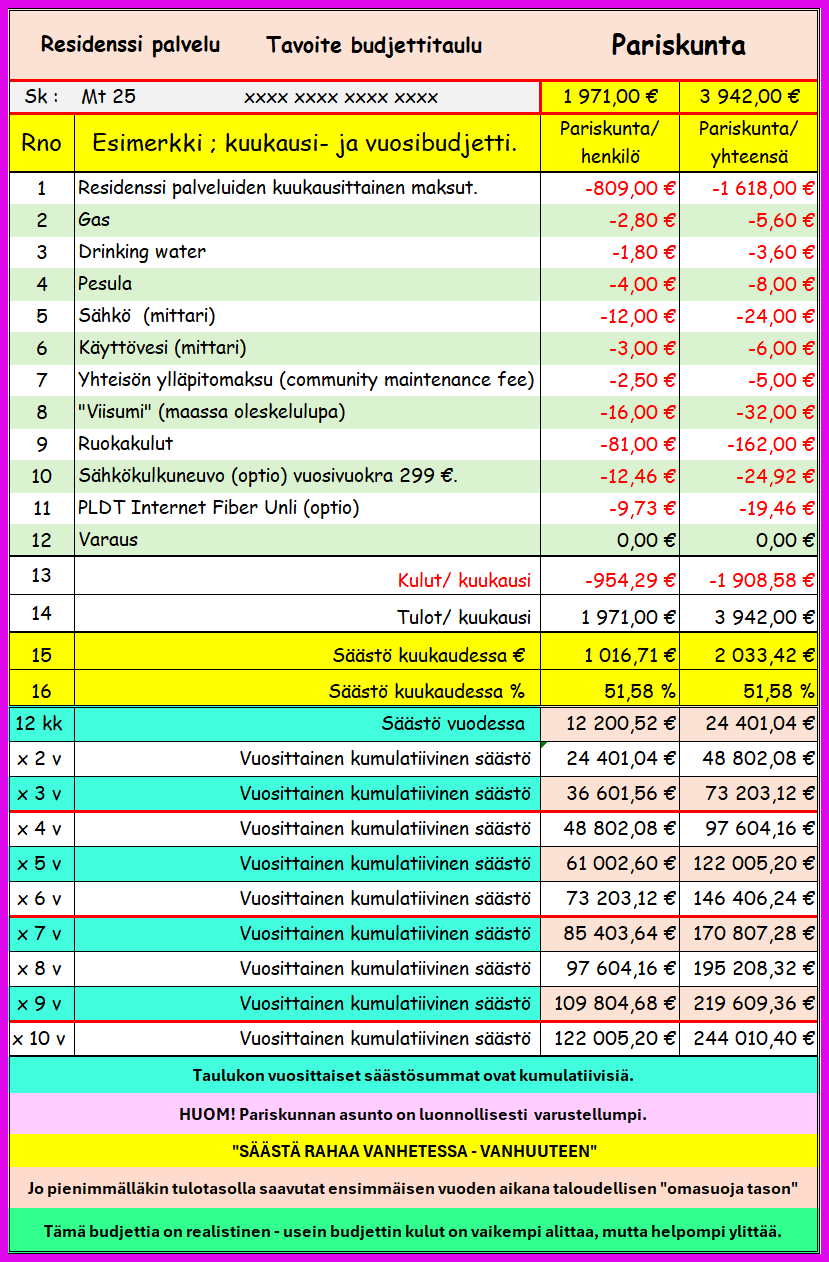This screenshot has width=829, height=1262.
Task: Click the 'xxxx xxxx xxxx xxxx' placeholder
Action: click(x=341, y=97)
